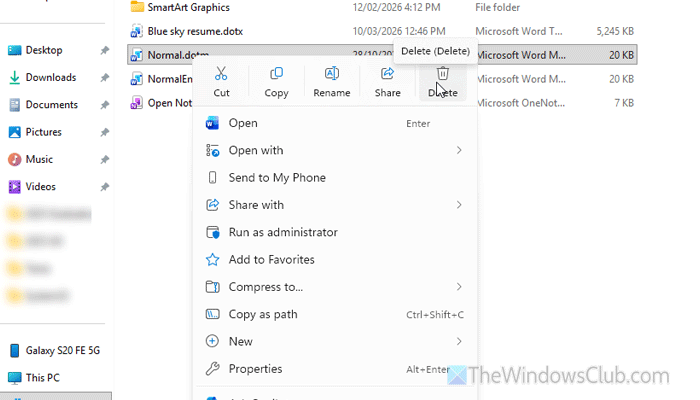Unpin Documents using its pin icon
Image resolution: width=700 pixels, height=400 pixels.
pyautogui.click(x=104, y=105)
